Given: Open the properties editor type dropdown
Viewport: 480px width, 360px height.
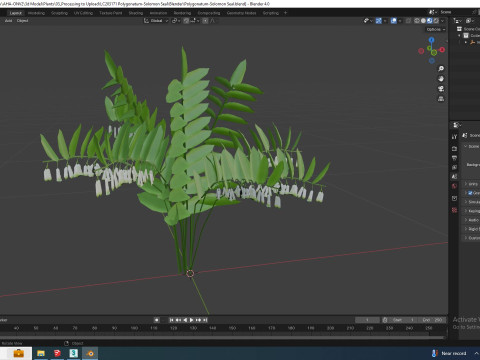Looking at the screenshot, I should [457, 125].
